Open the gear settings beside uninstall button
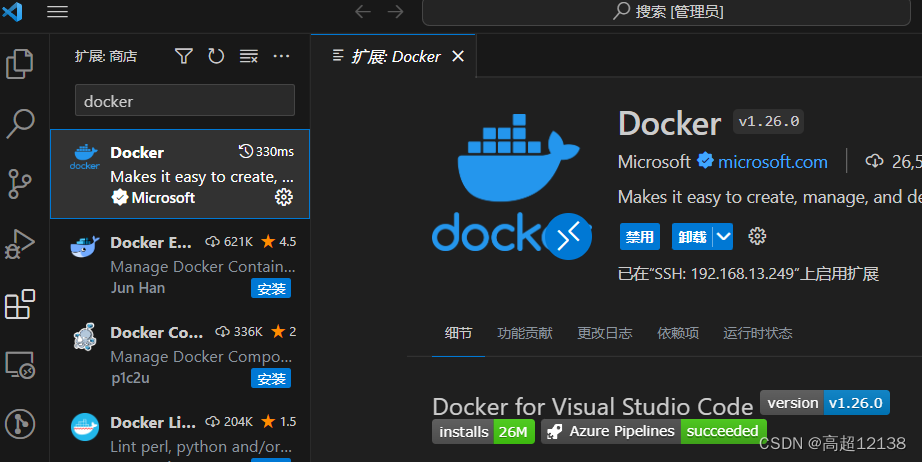The width and height of the screenshot is (922, 462). [x=757, y=236]
